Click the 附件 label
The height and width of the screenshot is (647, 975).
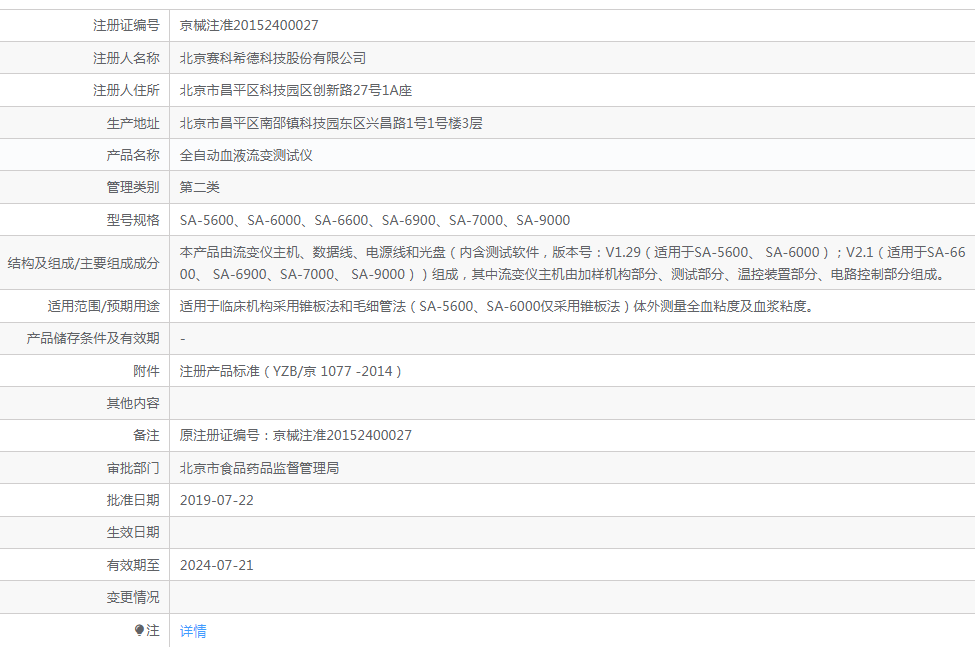tap(146, 371)
